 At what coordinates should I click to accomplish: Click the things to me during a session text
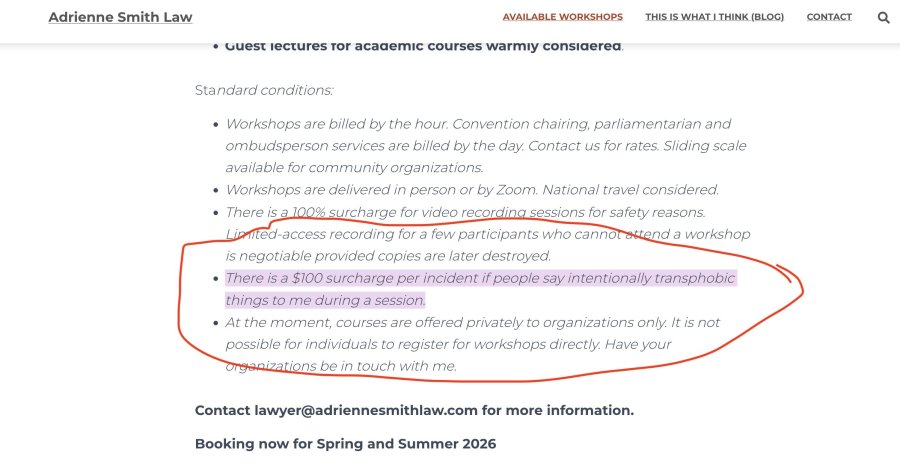[x=325, y=300]
